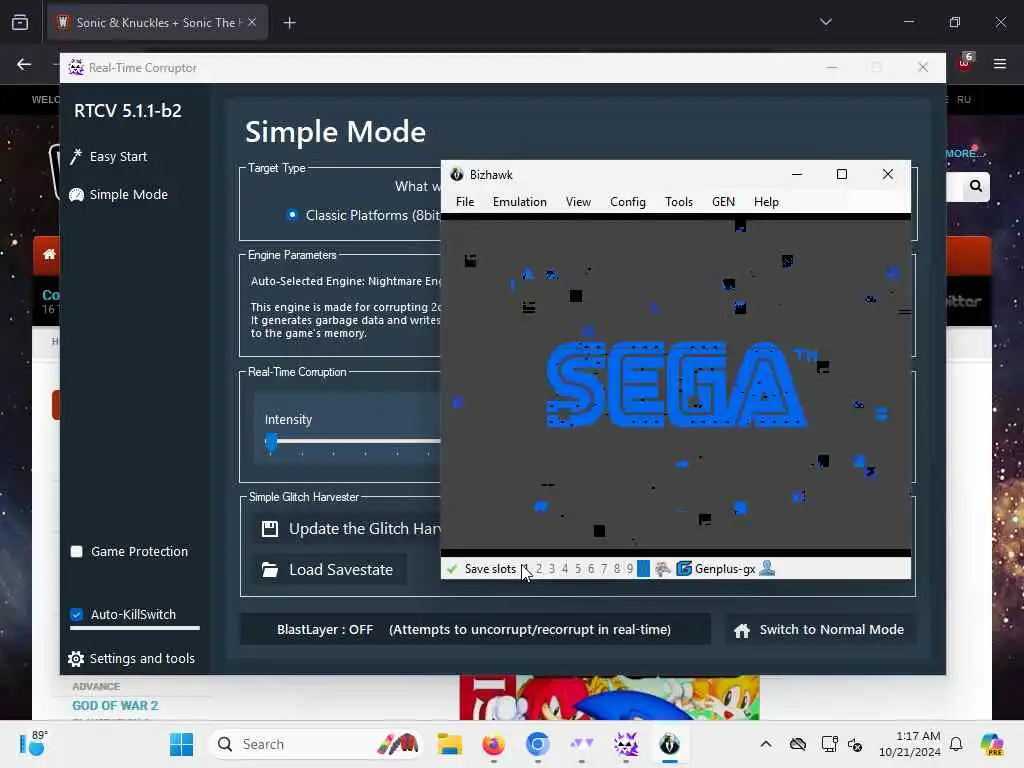This screenshot has height=768, width=1024.
Task: Select Classic Platforms radio button
Action: tap(292, 215)
